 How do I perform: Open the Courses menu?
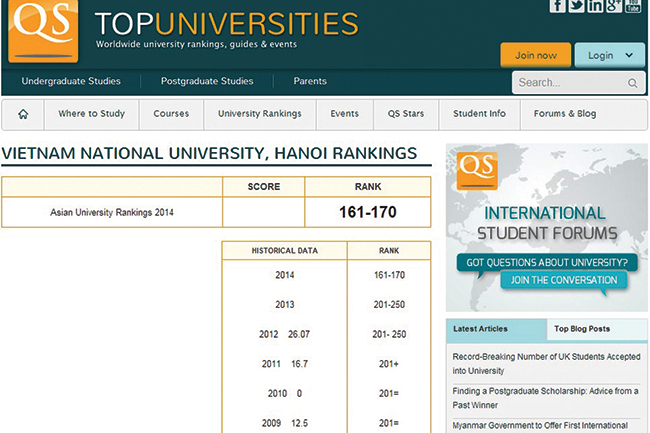[x=171, y=114]
